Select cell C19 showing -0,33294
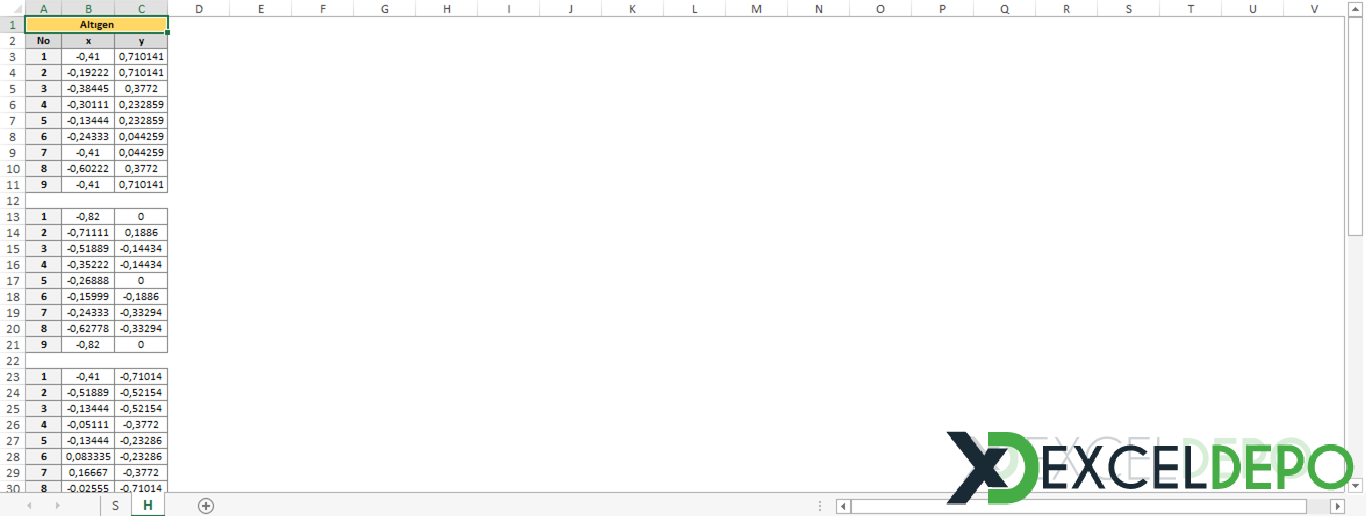The image size is (1366, 516). (x=141, y=312)
